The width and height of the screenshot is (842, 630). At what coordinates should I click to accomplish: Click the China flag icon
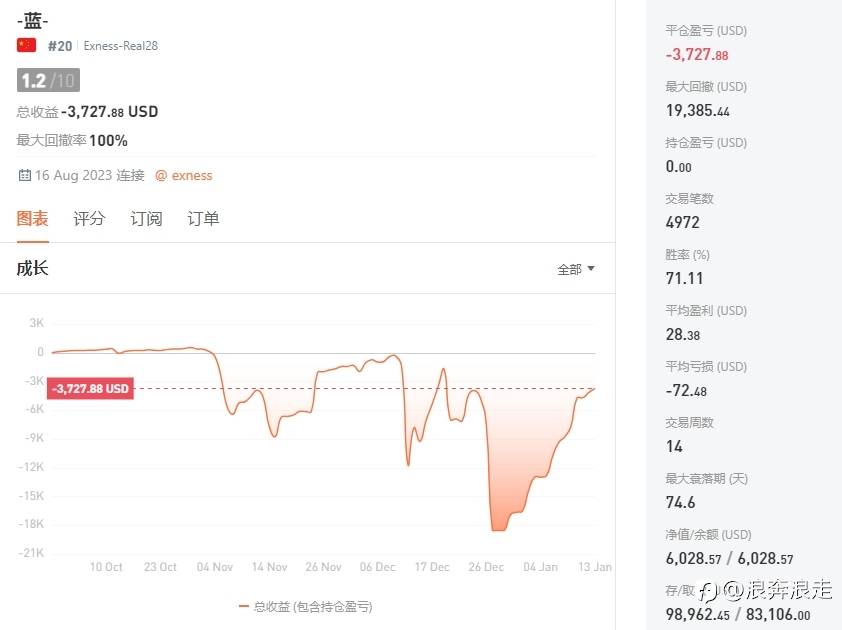point(27,45)
